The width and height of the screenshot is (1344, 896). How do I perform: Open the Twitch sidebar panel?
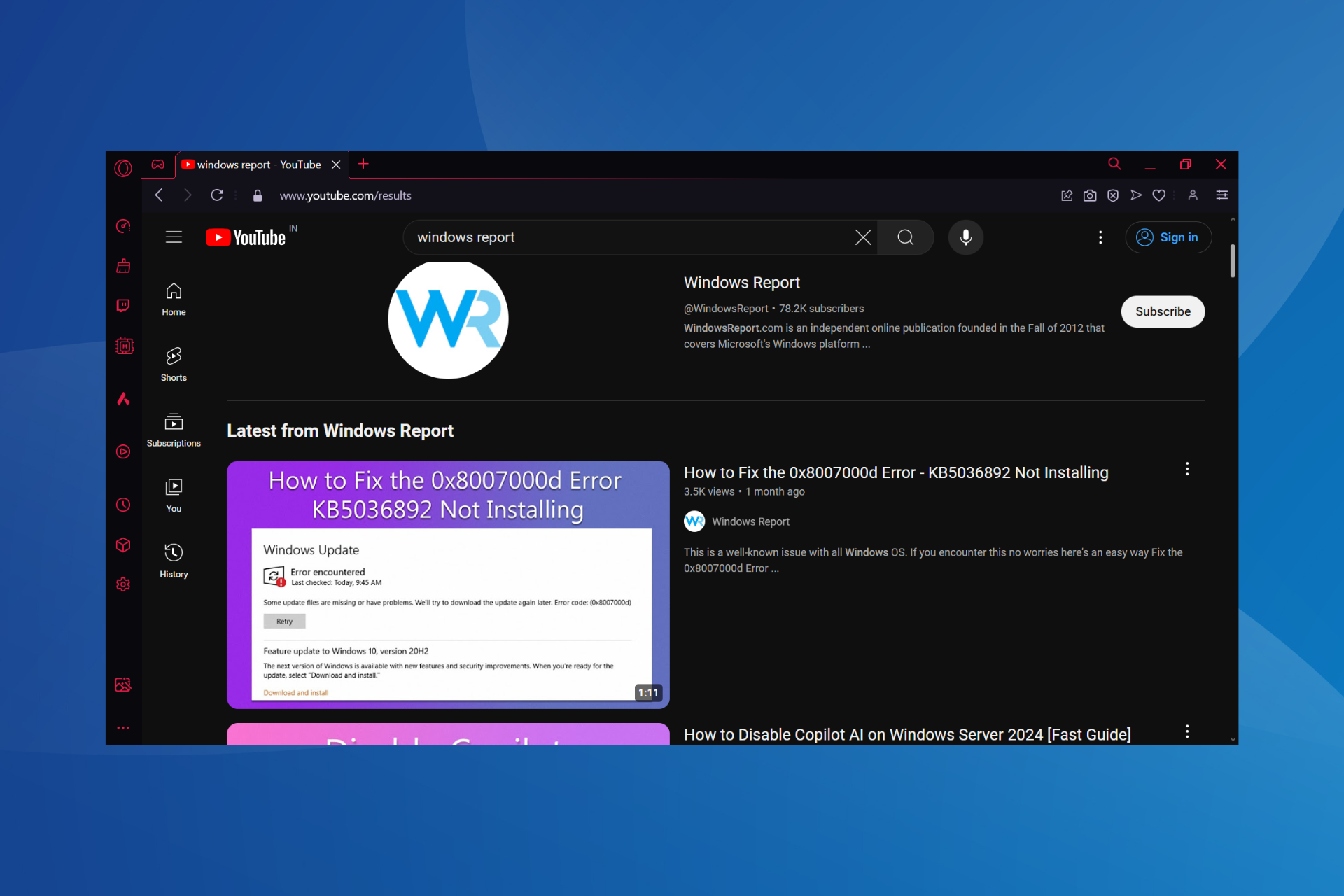[123, 306]
